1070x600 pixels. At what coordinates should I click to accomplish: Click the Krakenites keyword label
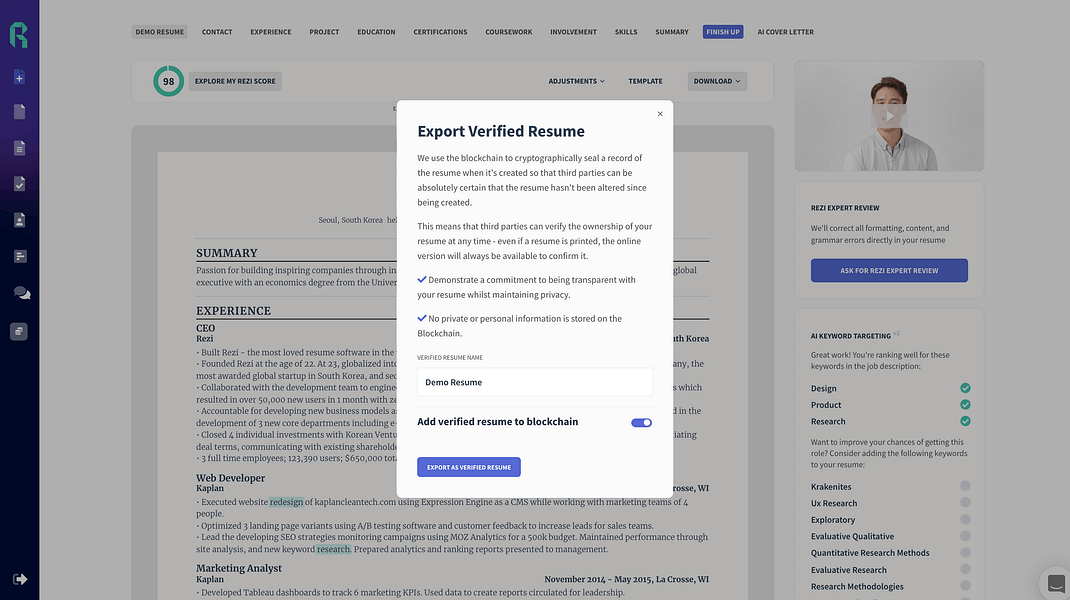point(831,487)
